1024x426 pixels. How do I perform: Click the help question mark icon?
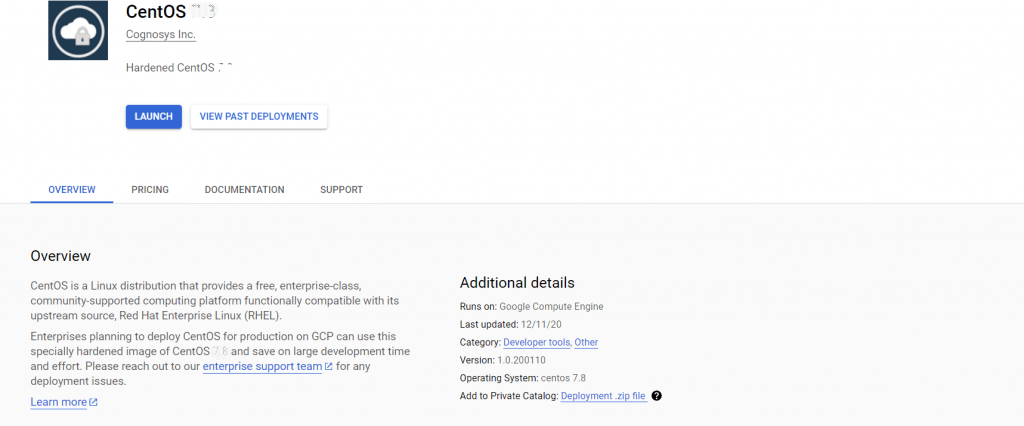pyautogui.click(x=657, y=396)
